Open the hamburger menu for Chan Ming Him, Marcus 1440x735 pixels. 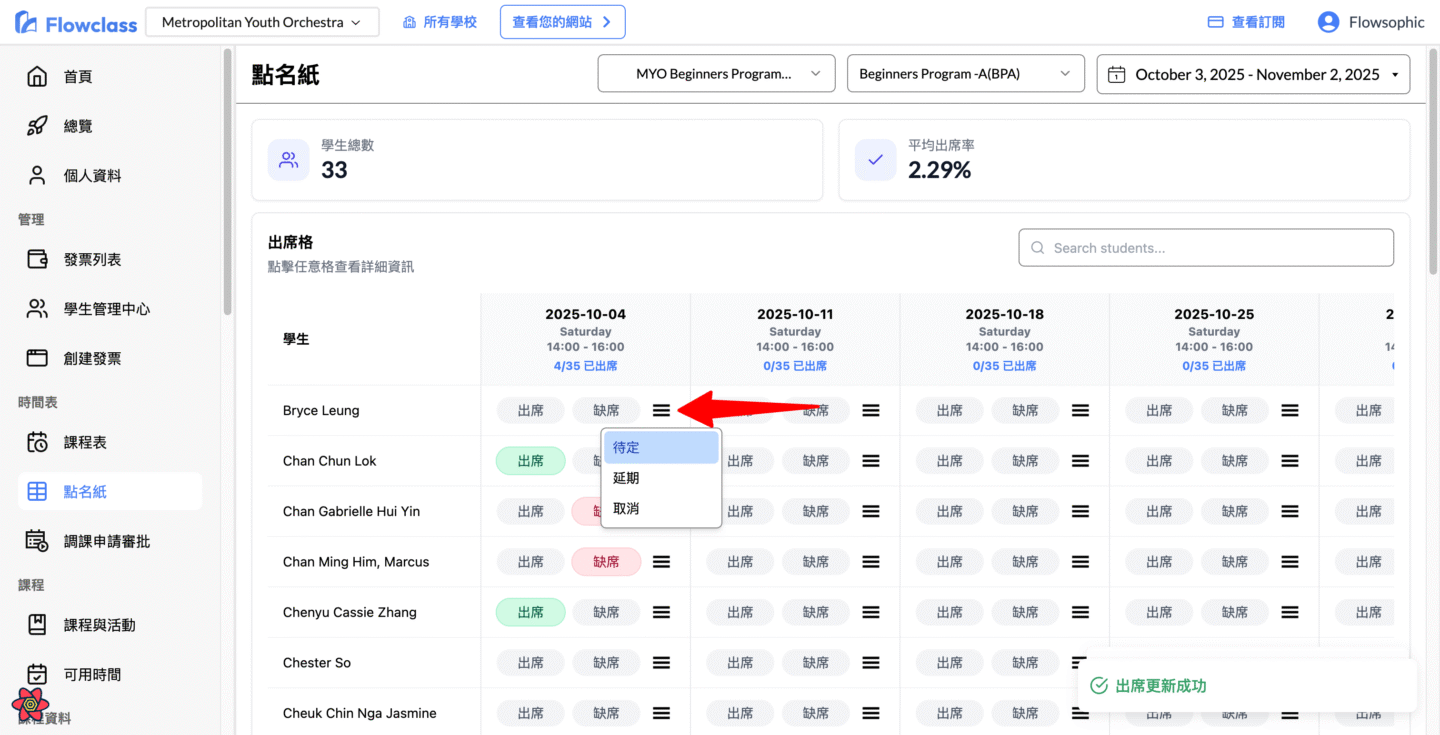(x=661, y=562)
